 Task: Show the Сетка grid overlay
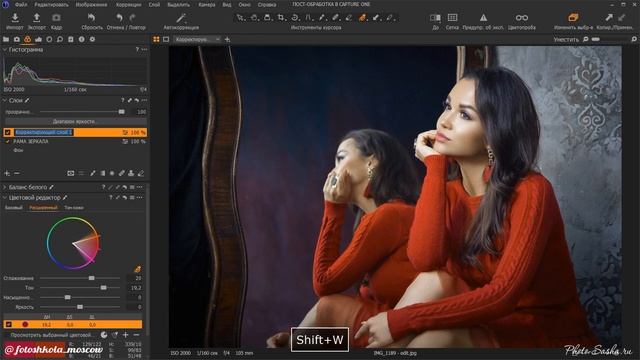point(452,18)
